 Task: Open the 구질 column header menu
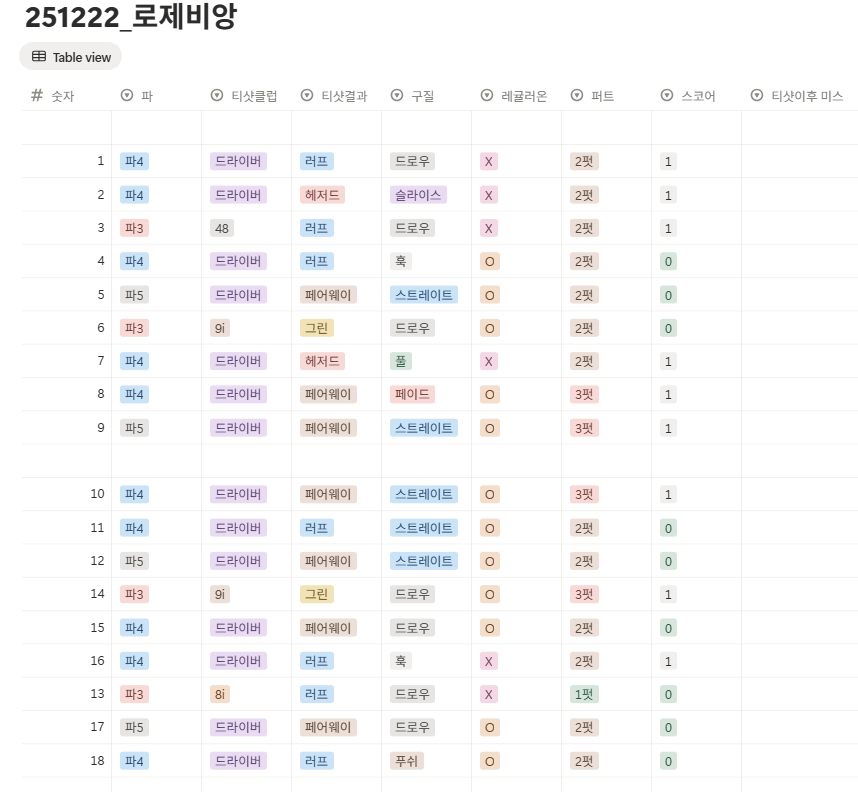click(x=426, y=96)
